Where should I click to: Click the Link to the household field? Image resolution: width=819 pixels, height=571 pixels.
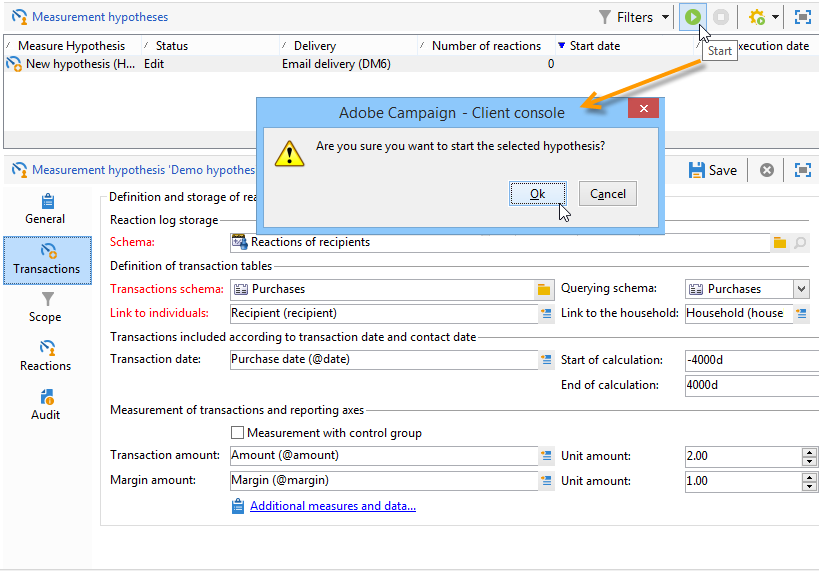(x=739, y=313)
